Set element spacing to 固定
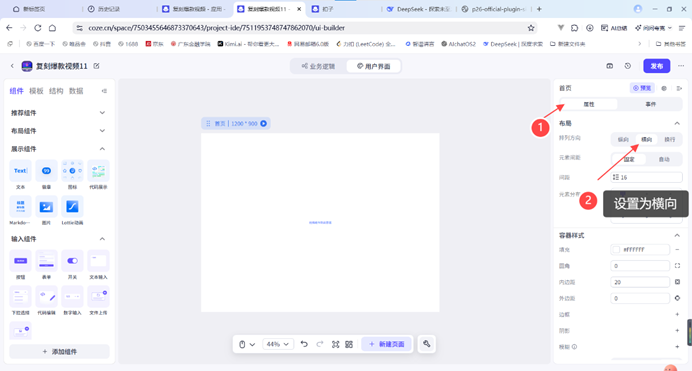Image resolution: width=692 pixels, height=371 pixels. pos(629,159)
